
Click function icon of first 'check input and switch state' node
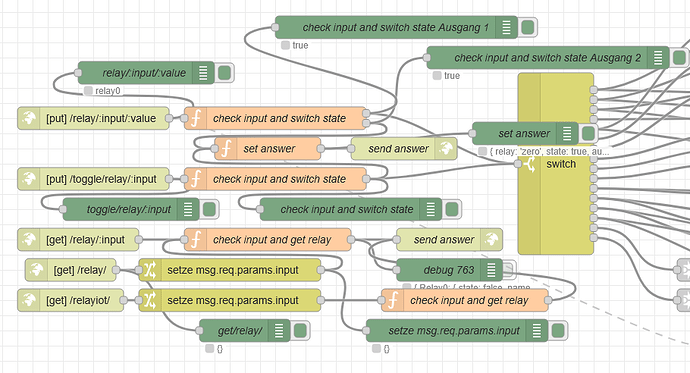pyautogui.click(x=196, y=118)
